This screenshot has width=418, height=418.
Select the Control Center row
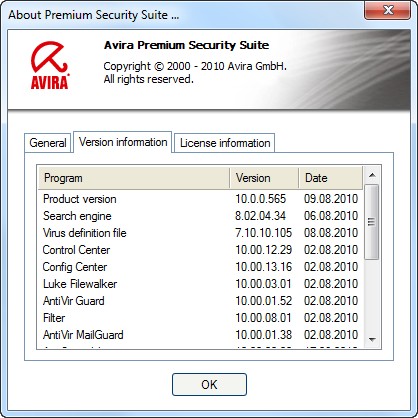pos(201,250)
